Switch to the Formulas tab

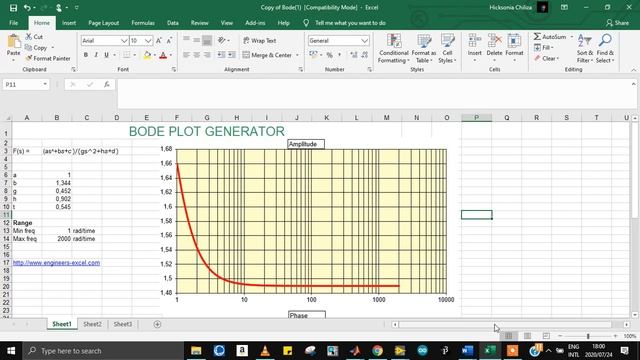[x=143, y=23]
